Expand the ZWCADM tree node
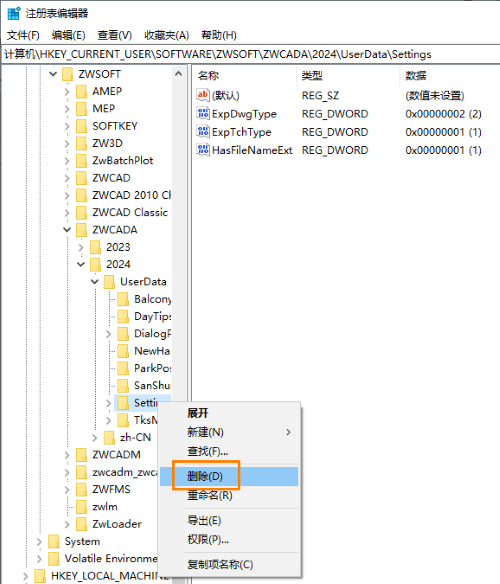Viewport: 500px width, 584px height. tap(67, 455)
